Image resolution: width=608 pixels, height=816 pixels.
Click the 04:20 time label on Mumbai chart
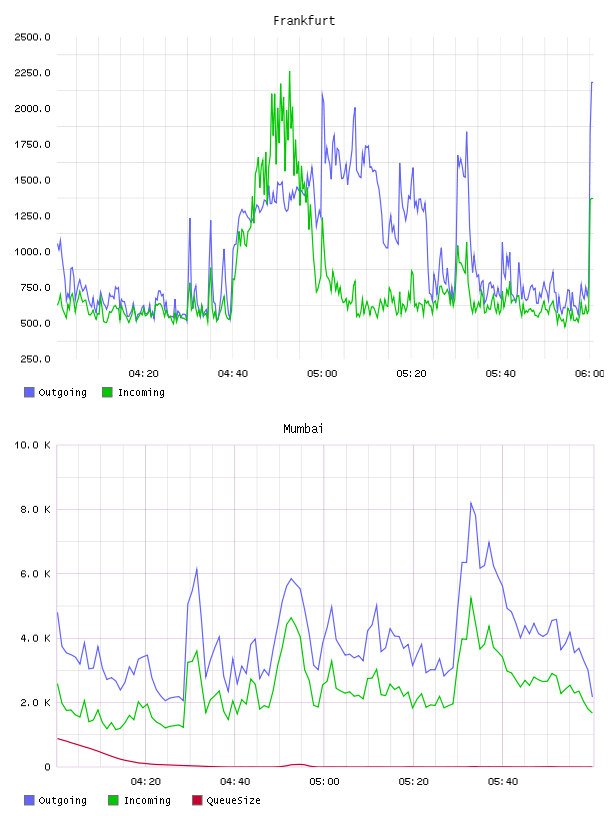point(146,782)
